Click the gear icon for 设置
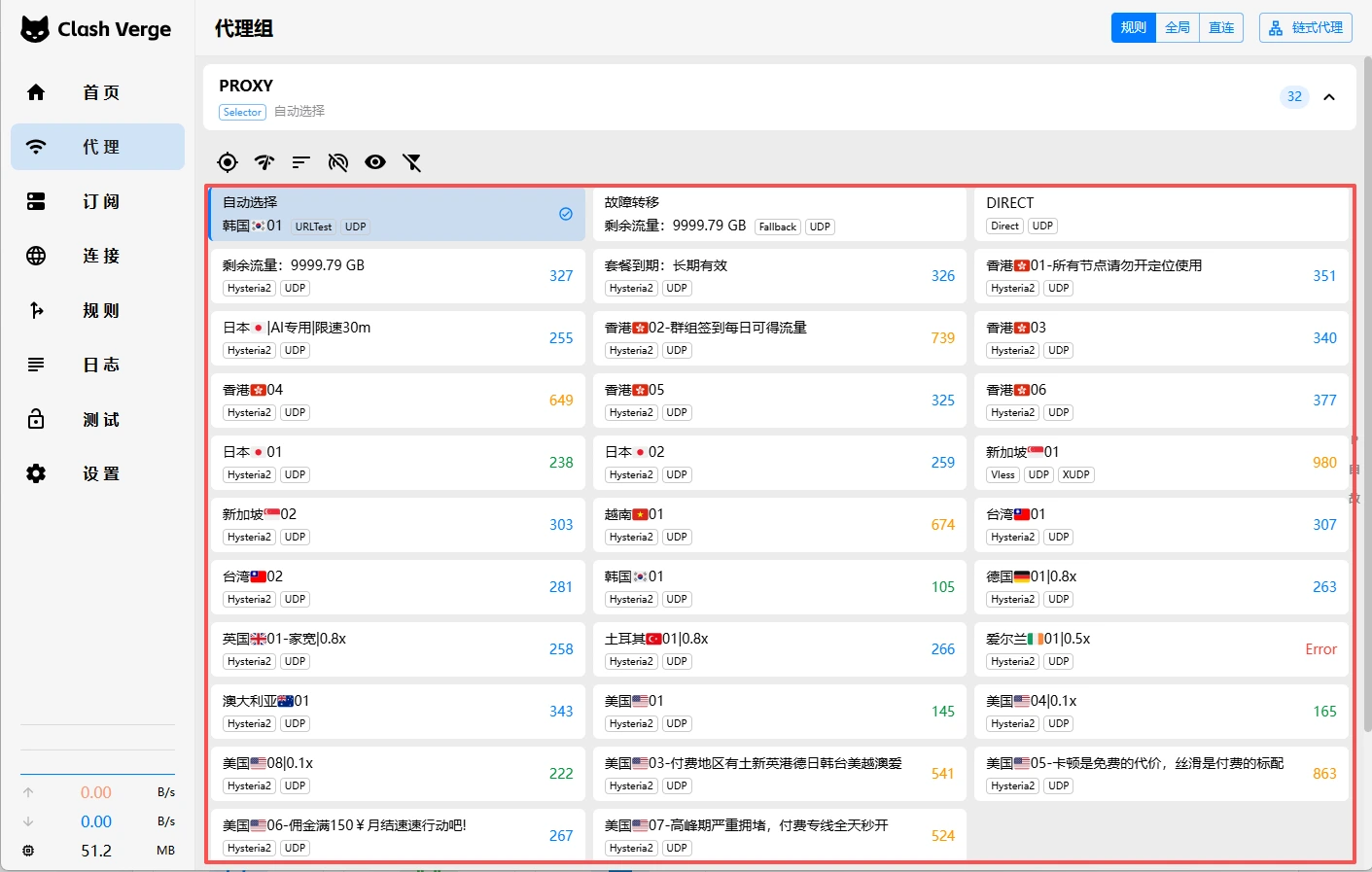 click(36, 473)
